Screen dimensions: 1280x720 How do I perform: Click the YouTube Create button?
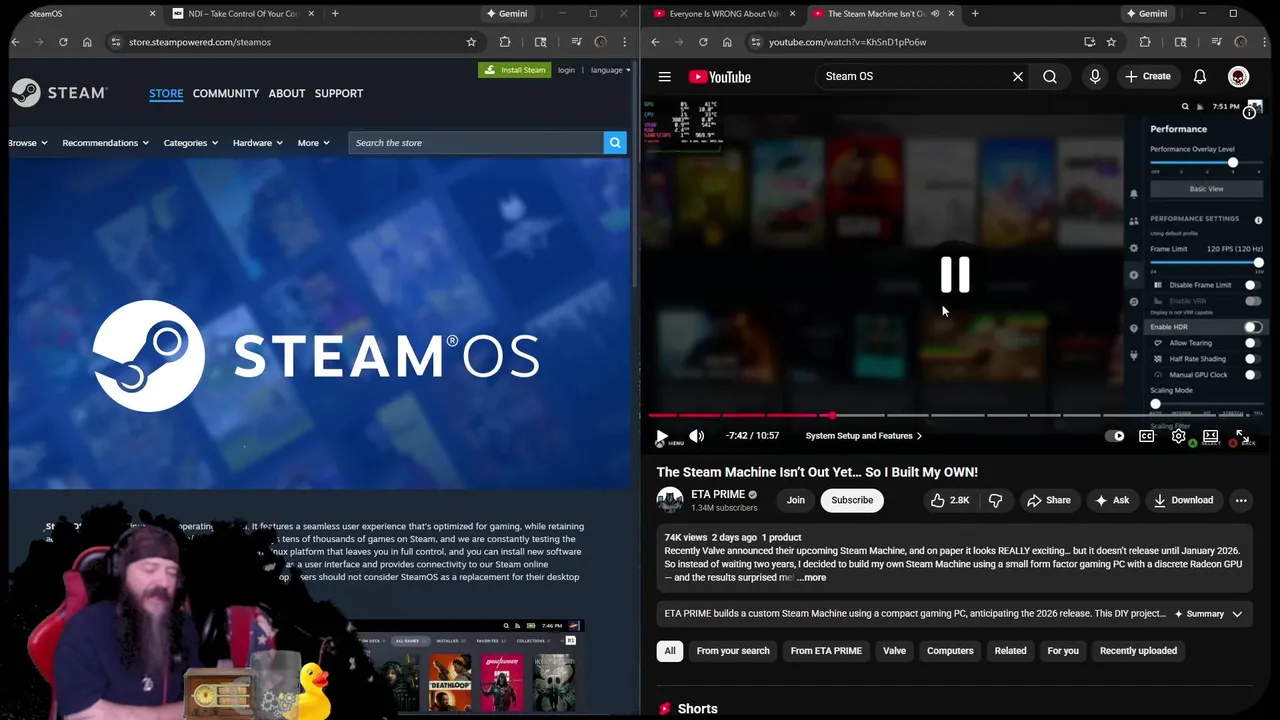tap(1147, 77)
